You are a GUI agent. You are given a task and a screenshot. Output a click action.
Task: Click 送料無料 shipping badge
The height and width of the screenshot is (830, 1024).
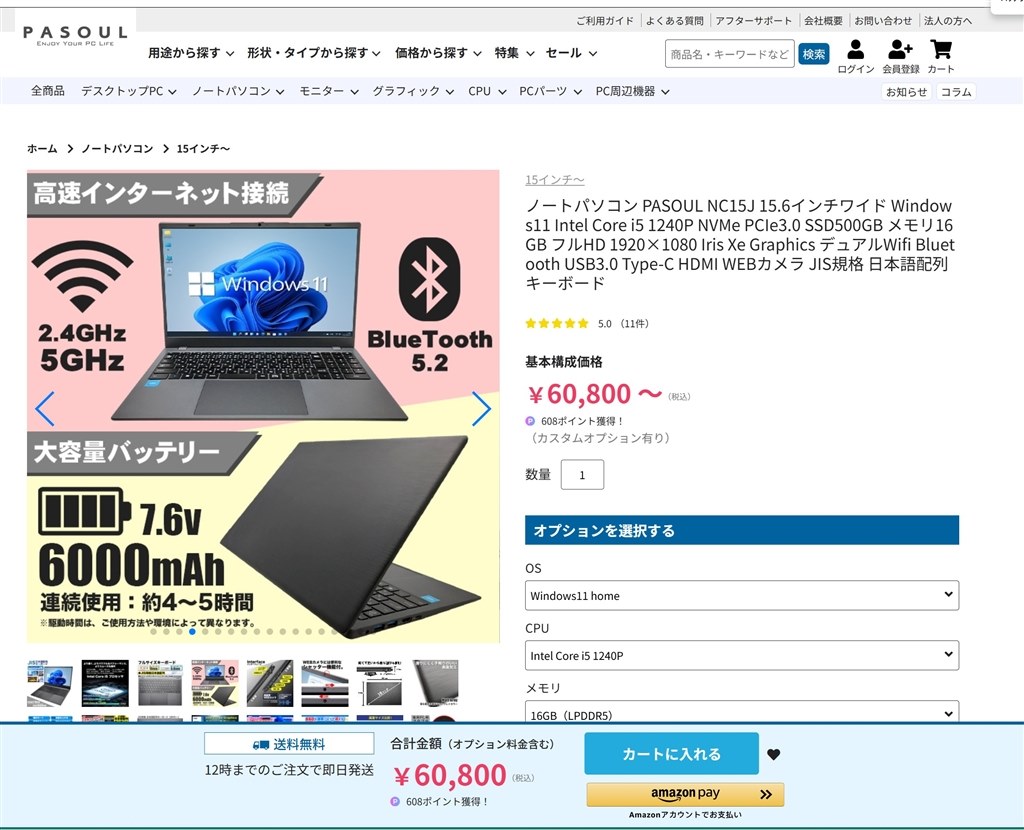[x=289, y=744]
